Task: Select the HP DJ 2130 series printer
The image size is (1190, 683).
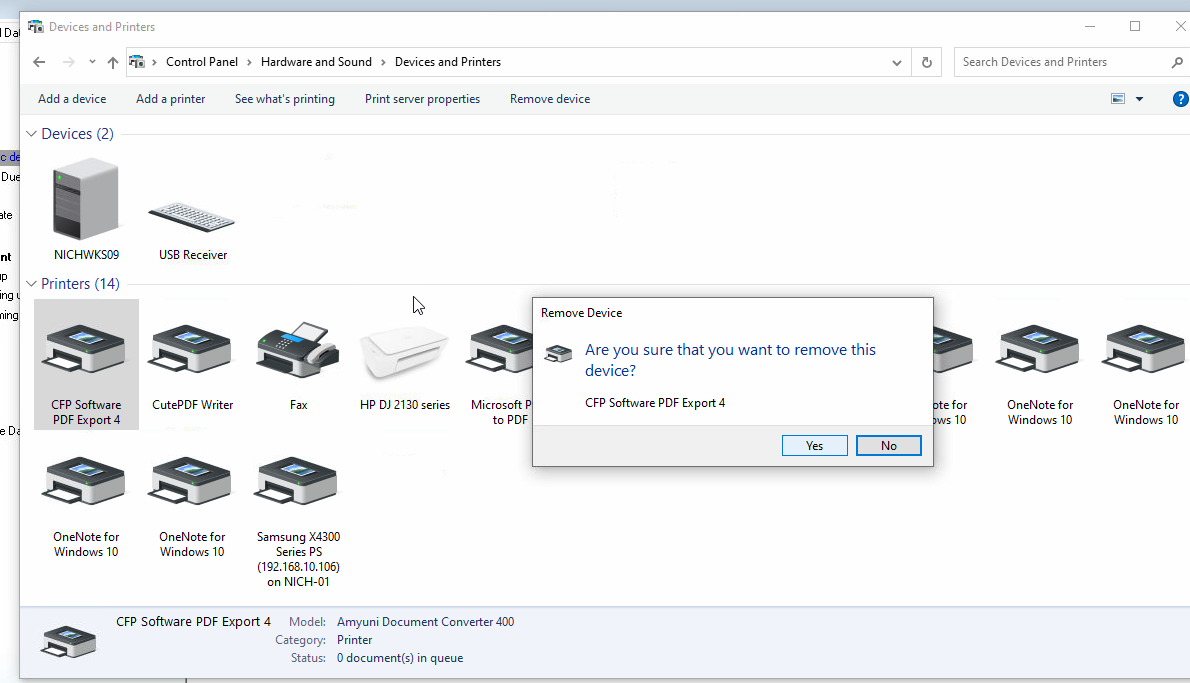Action: [404, 352]
